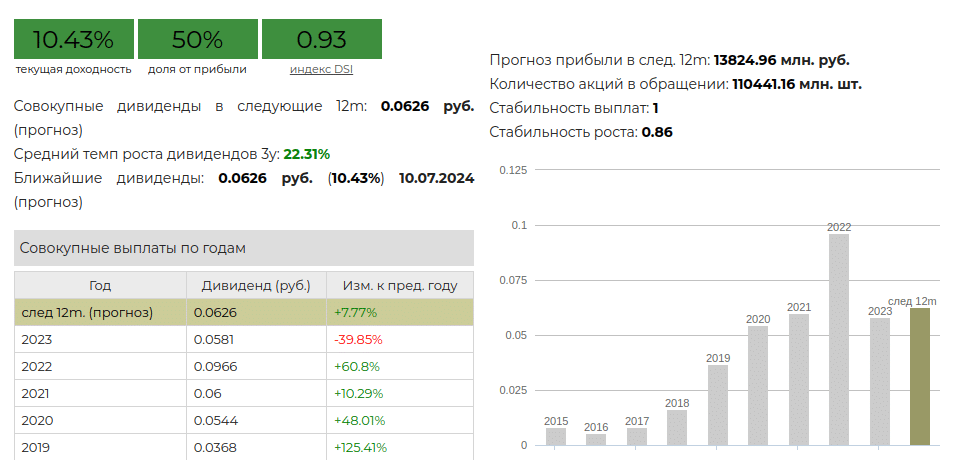
Task: Select the 2023 bar in the chart
Action: 880,382
